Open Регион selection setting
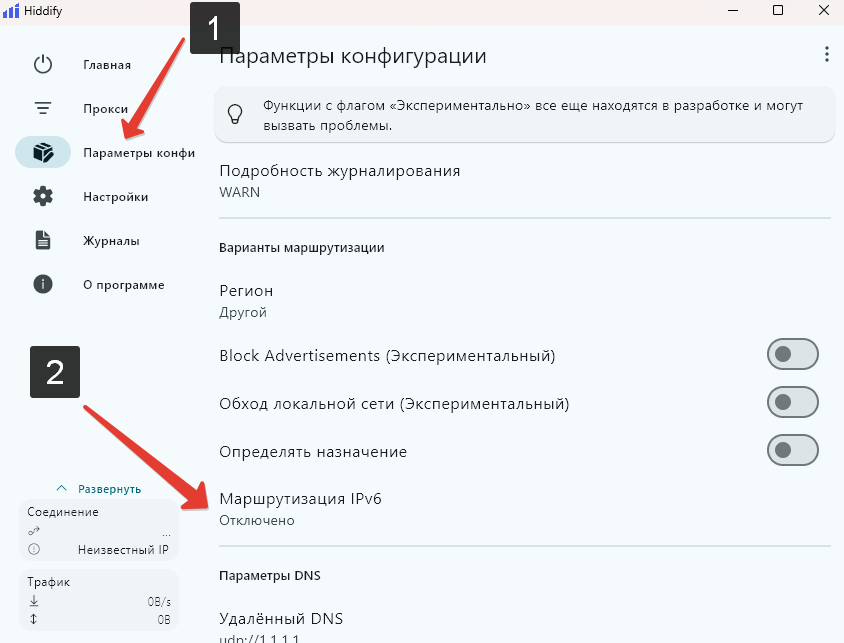 click(525, 301)
